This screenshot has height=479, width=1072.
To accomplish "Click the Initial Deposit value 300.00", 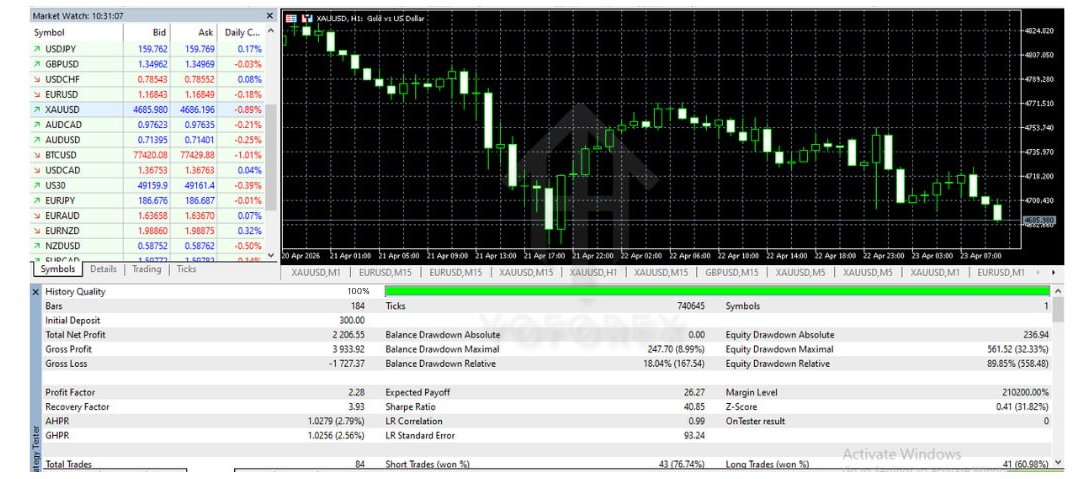I will pos(352,320).
